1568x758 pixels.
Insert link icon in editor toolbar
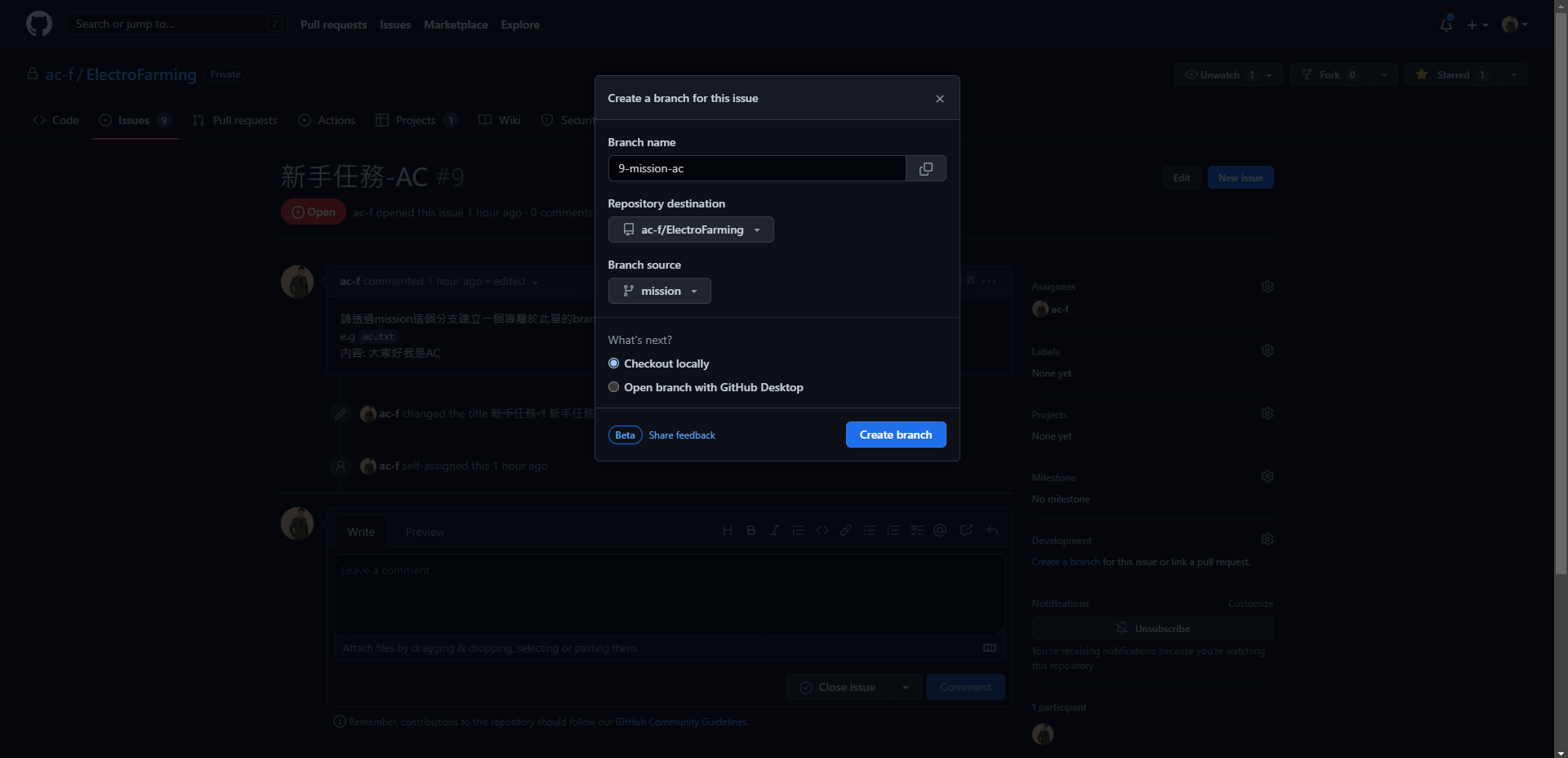[846, 530]
